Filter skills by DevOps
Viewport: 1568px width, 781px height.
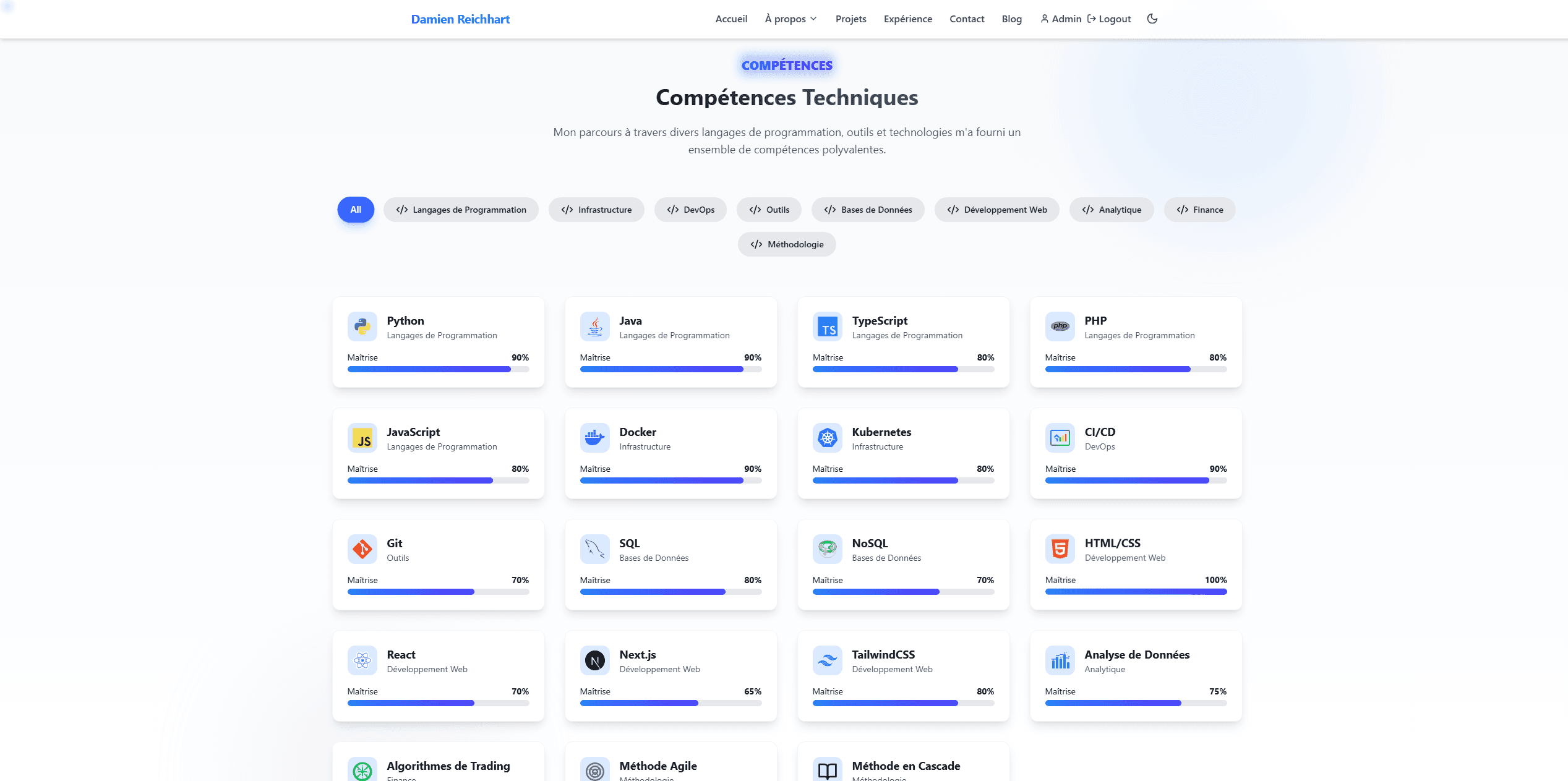click(690, 210)
